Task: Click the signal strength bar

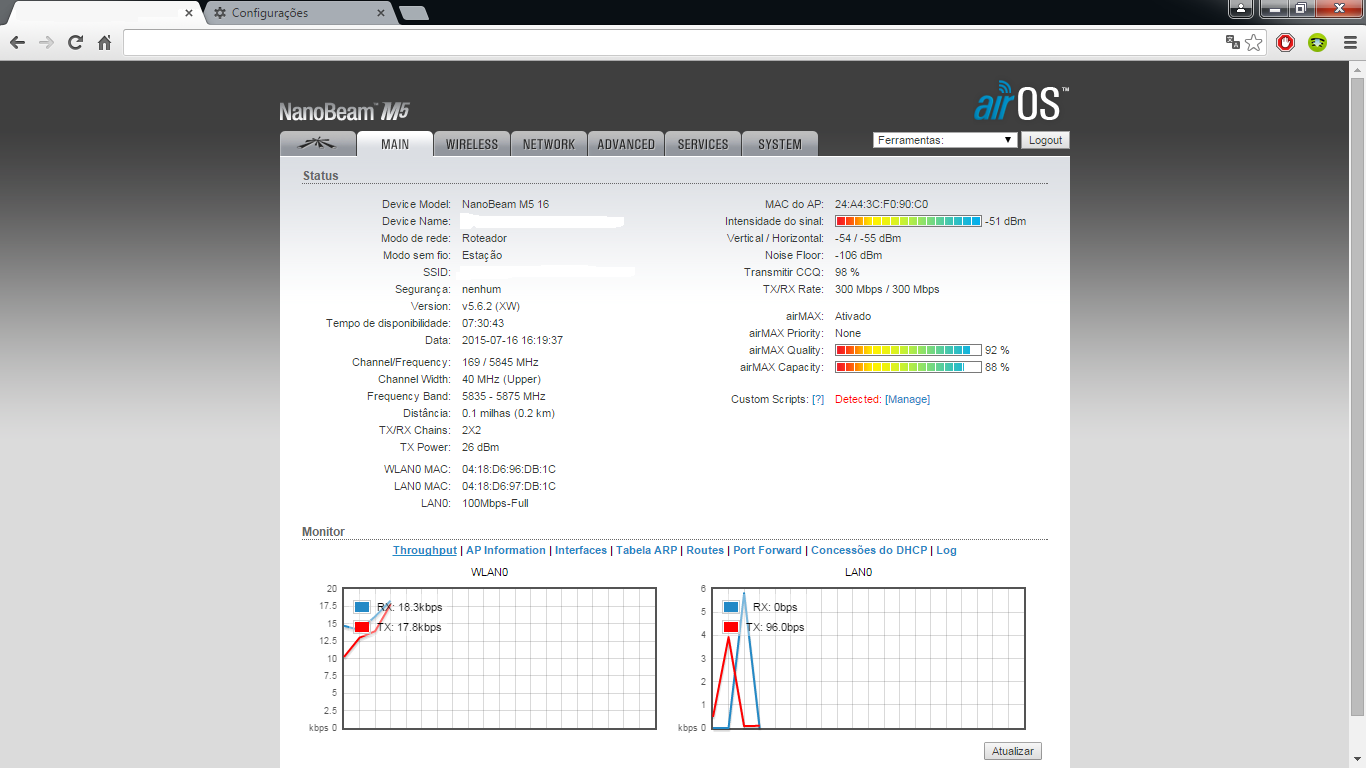Action: tap(908, 221)
